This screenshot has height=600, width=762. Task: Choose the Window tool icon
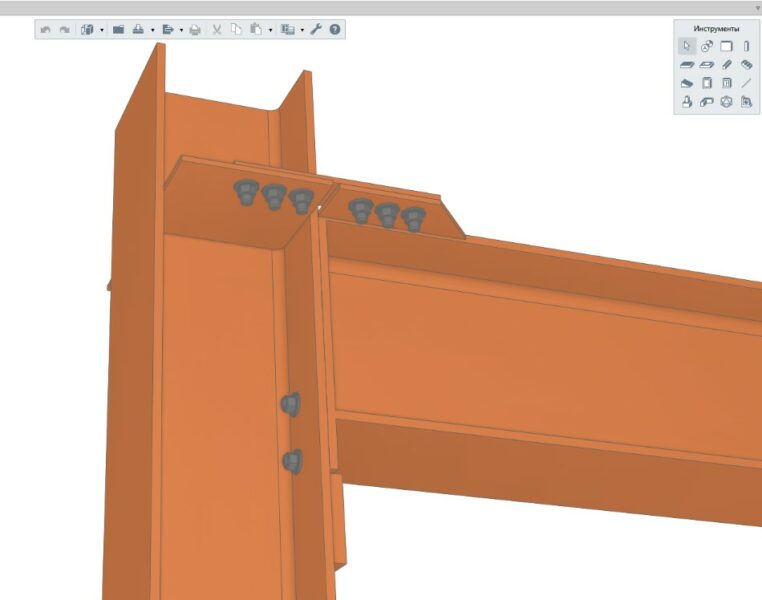pos(727,83)
